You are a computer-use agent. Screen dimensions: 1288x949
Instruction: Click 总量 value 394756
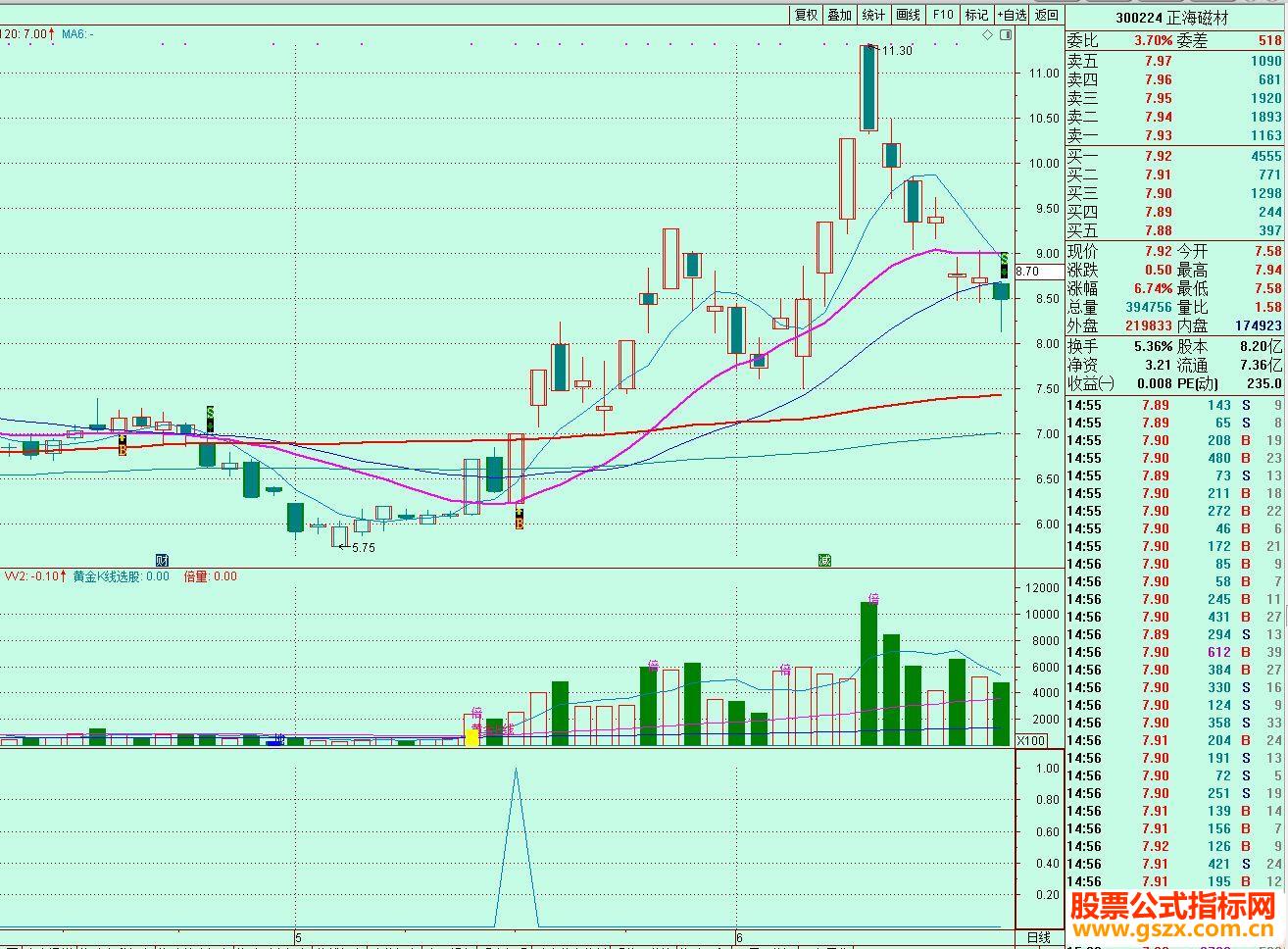coord(1148,307)
